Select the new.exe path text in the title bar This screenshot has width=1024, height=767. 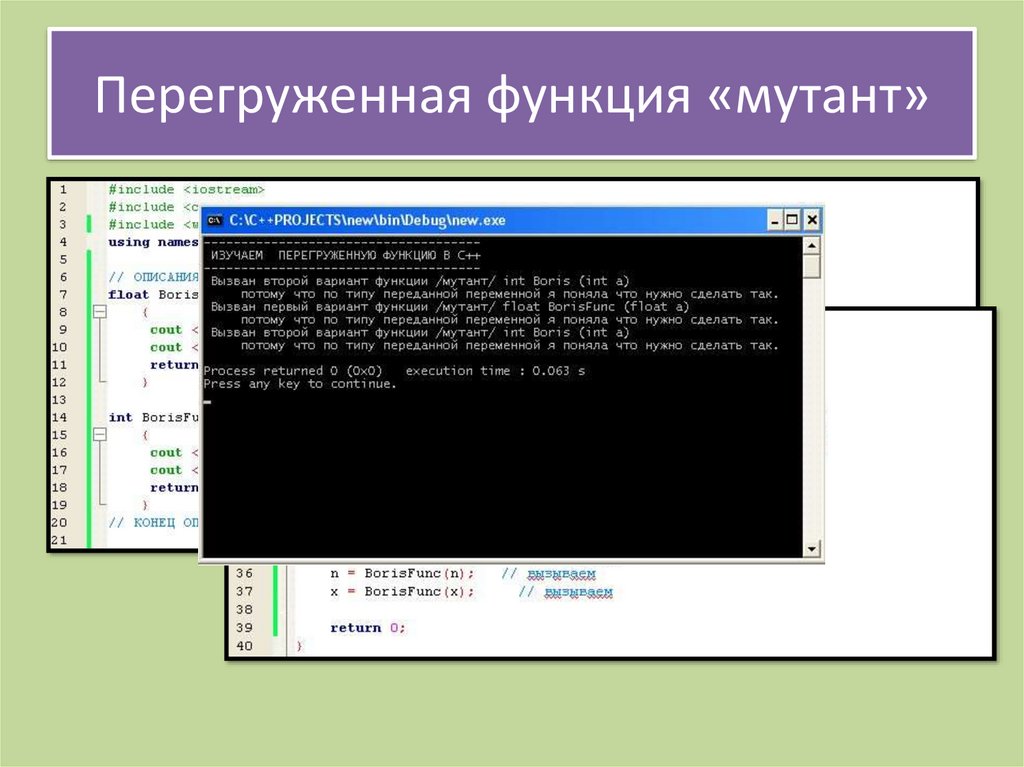pyautogui.click(x=370, y=219)
